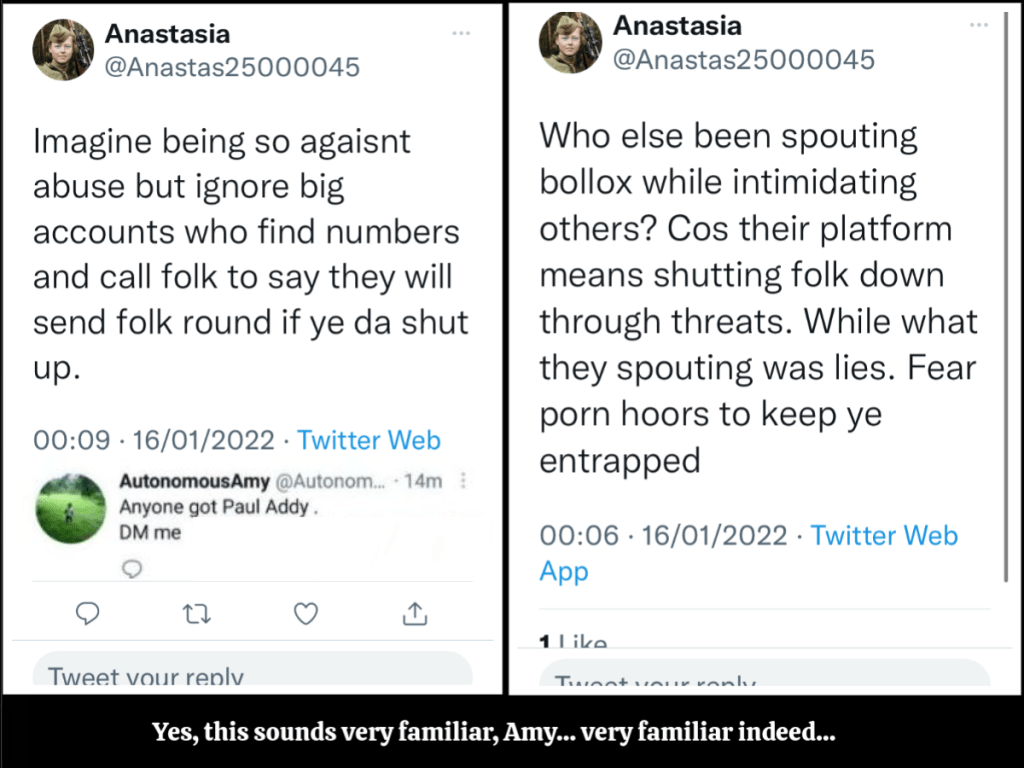This screenshot has height=768, width=1024.
Task: Click the share icon on the left tweet
Action: [415, 613]
